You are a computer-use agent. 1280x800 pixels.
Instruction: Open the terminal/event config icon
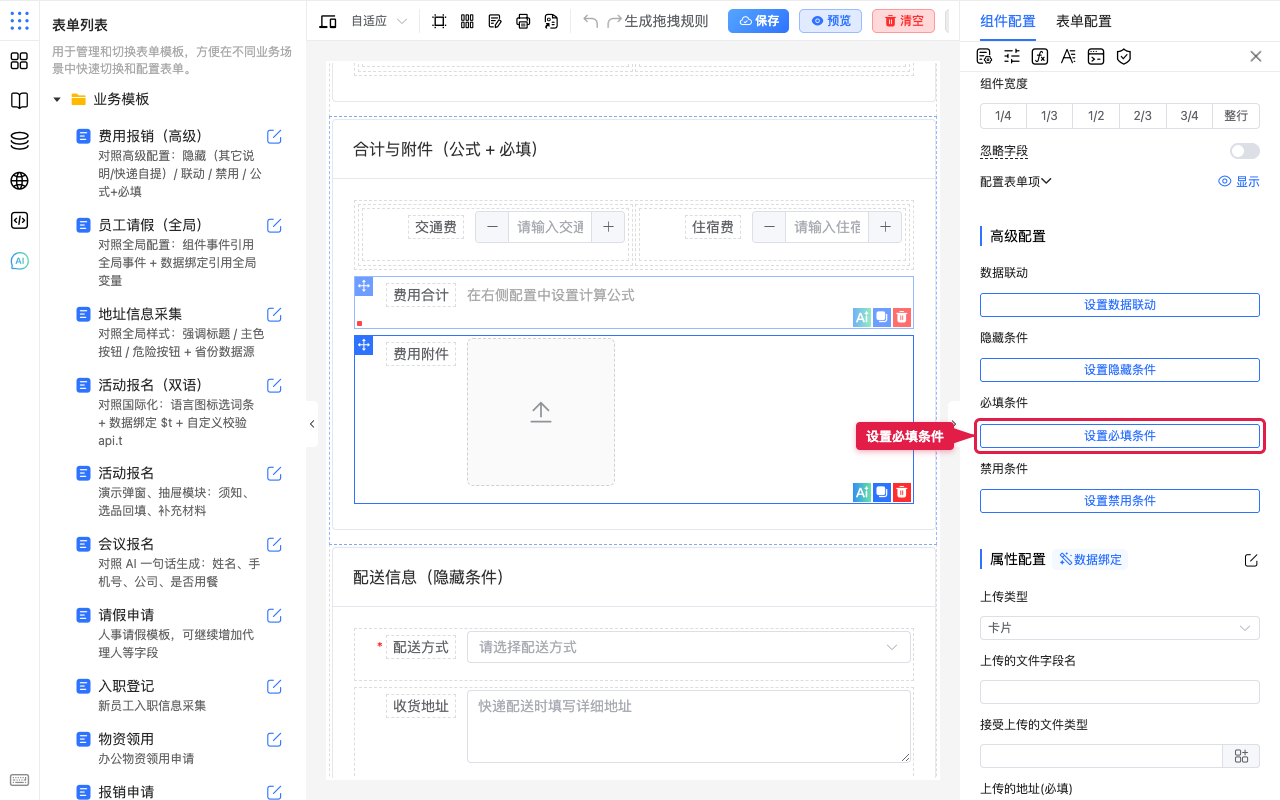pyautogui.click(x=1096, y=56)
